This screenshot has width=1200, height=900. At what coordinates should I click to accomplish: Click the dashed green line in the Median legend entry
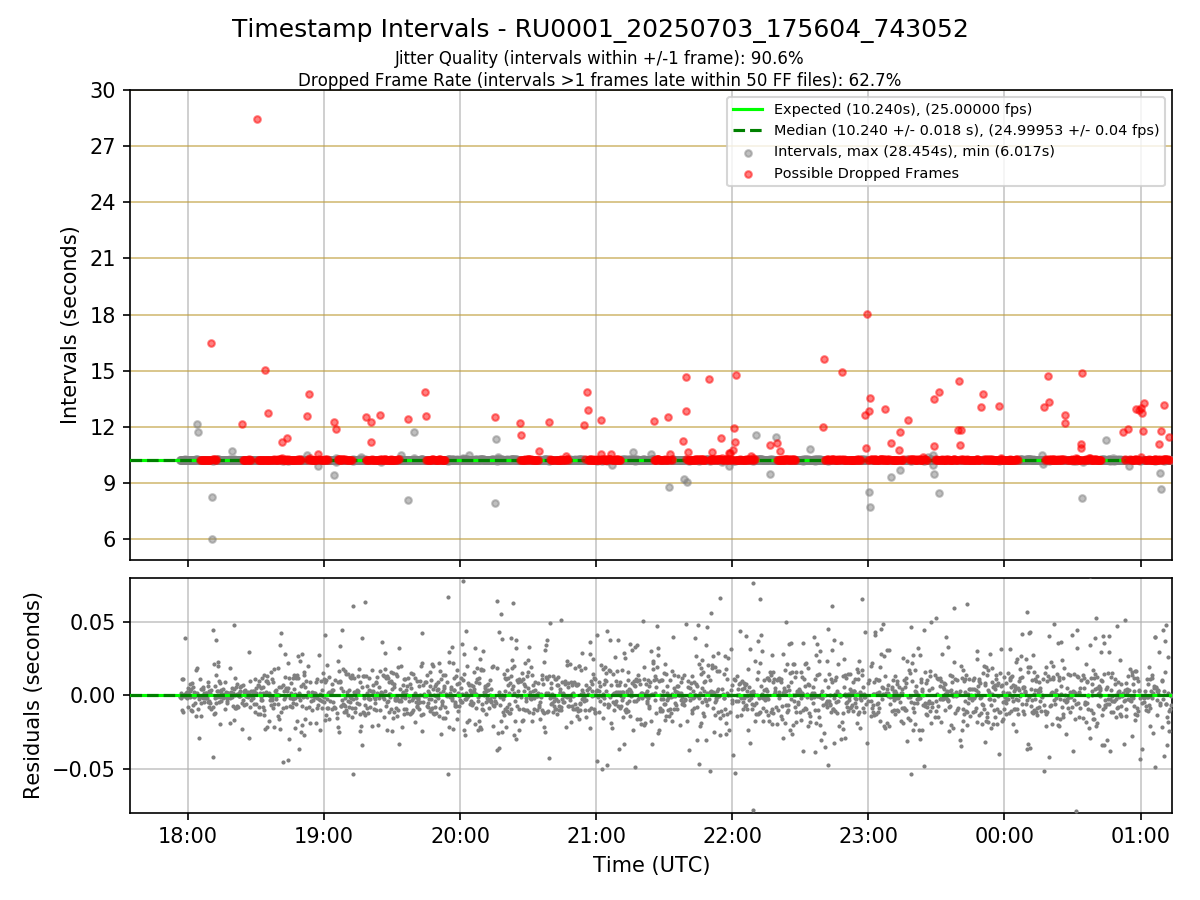point(750,130)
